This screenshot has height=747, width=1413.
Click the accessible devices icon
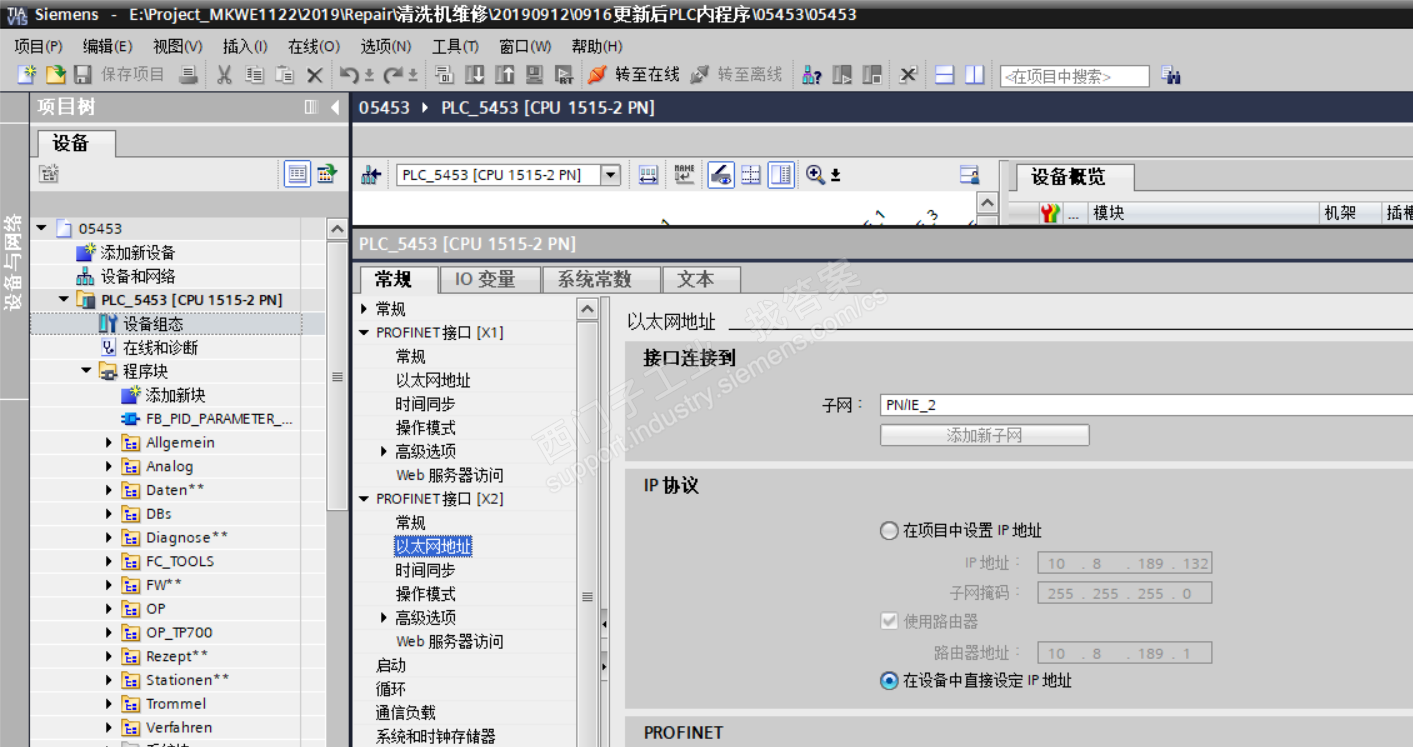(x=812, y=75)
